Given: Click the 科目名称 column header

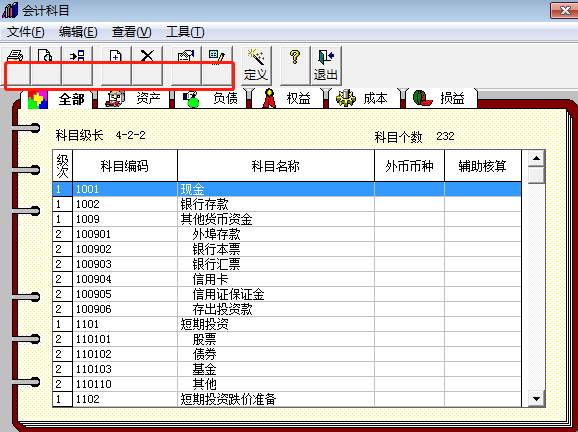Looking at the screenshot, I should (x=275, y=166).
